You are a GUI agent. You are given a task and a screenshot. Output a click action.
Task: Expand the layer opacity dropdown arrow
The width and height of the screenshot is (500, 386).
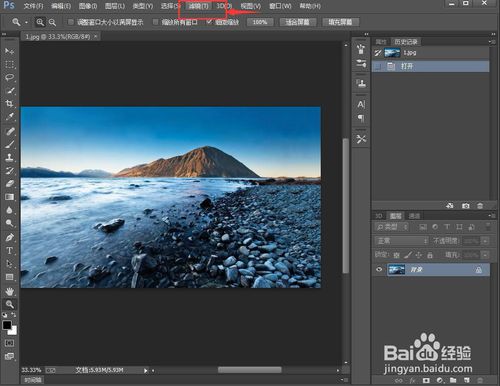click(485, 241)
